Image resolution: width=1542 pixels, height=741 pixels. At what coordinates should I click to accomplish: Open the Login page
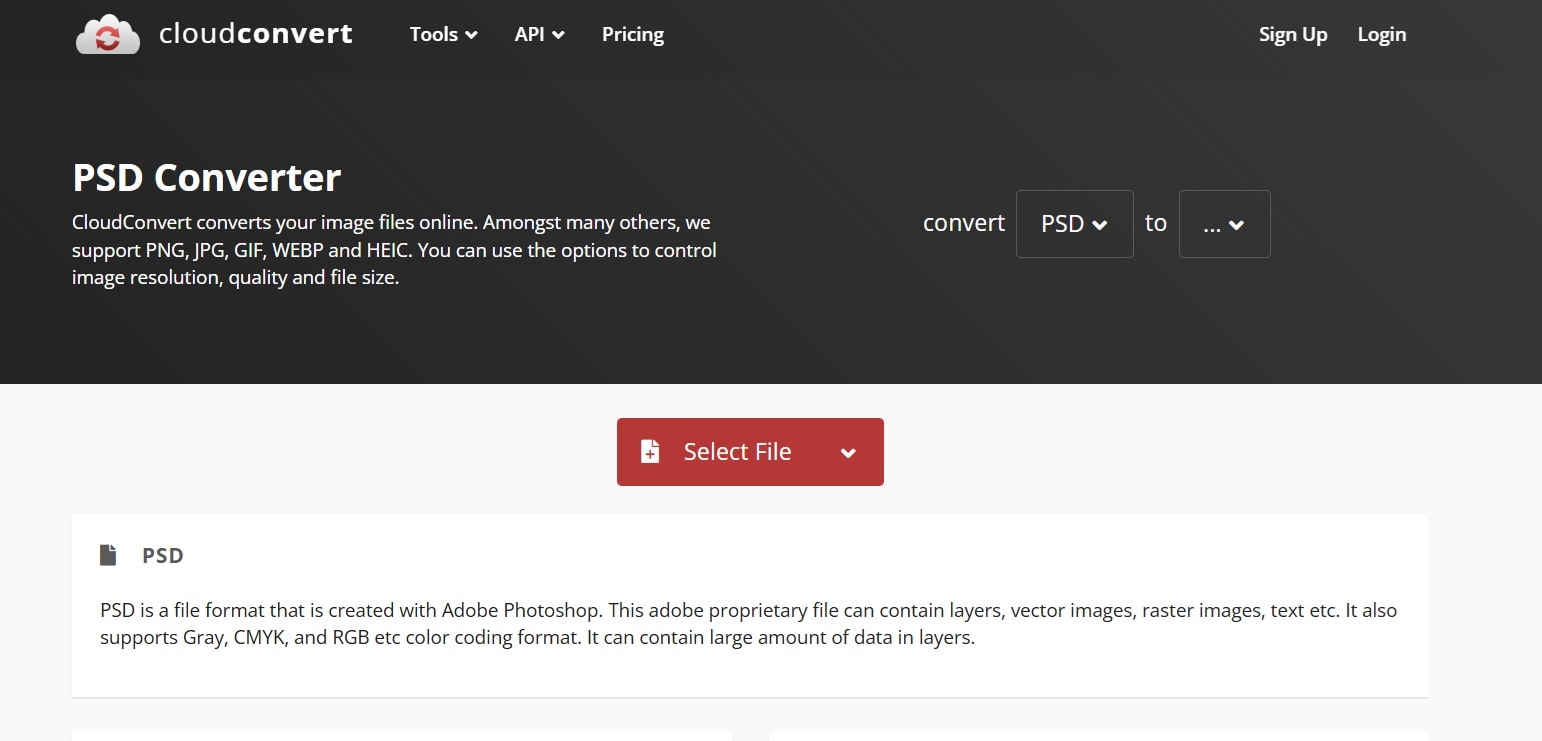click(1381, 35)
